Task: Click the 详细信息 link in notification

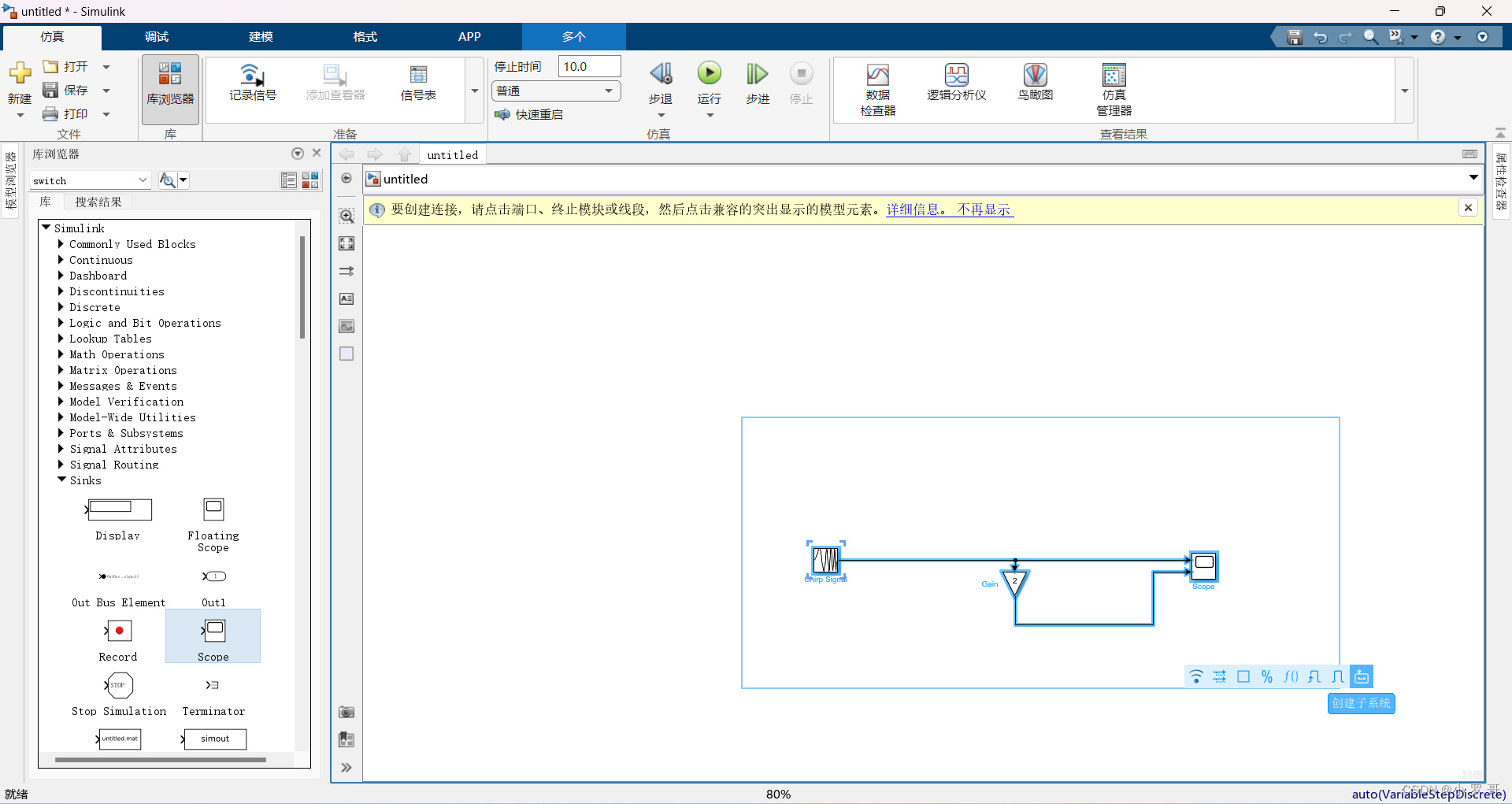Action: tap(916, 209)
